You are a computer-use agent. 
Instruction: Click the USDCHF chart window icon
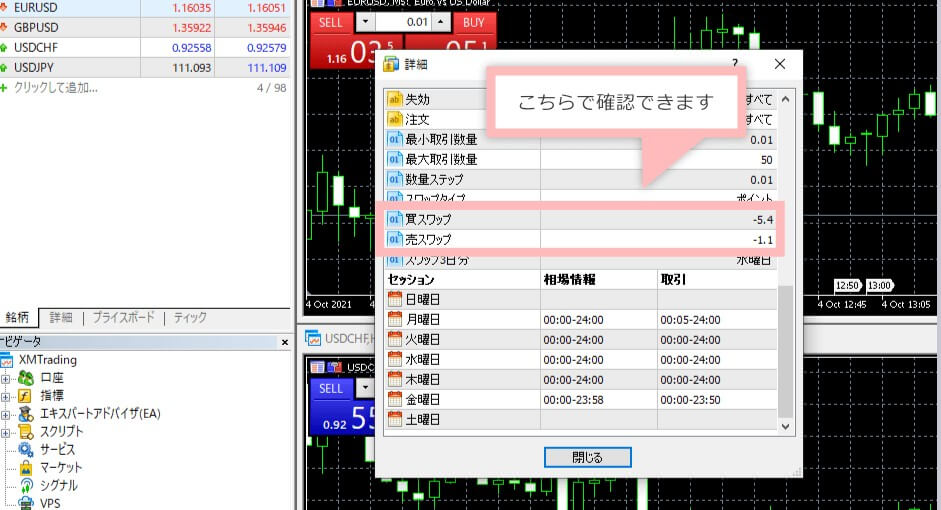pyautogui.click(x=313, y=339)
